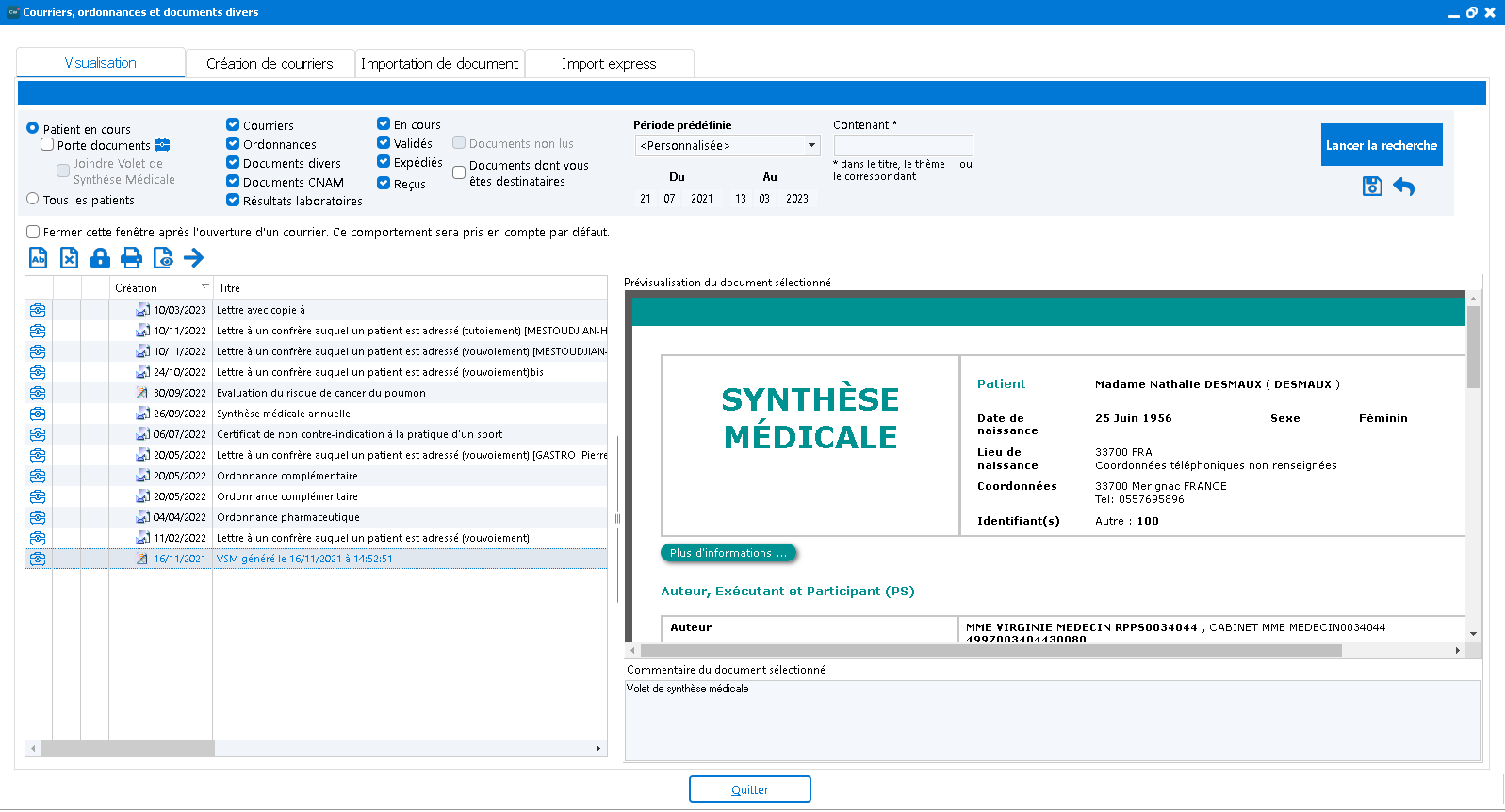Click the rename document 'Ab' icon
The height and width of the screenshot is (812, 1505).
[38, 258]
